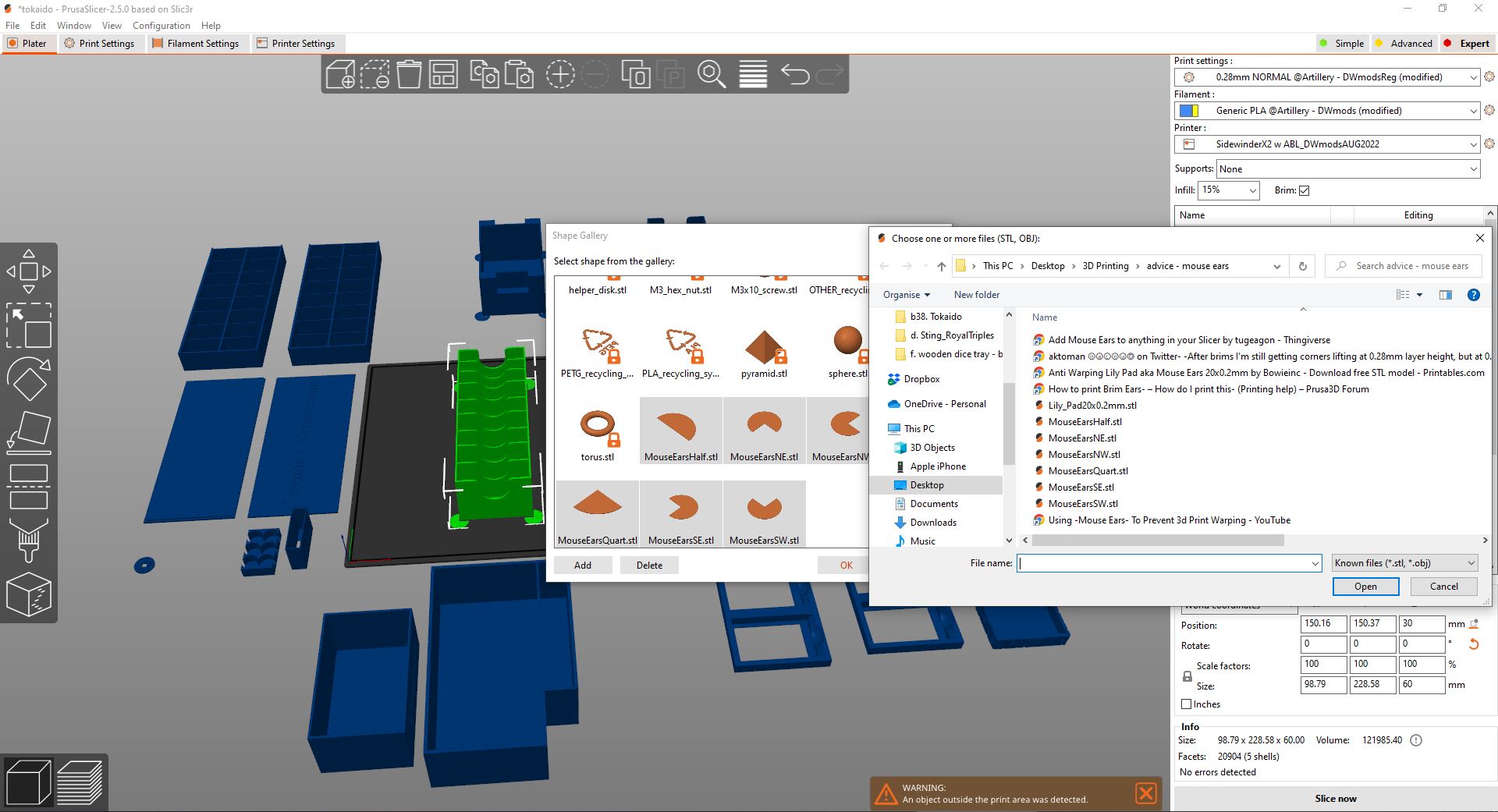Click the Undo arrow icon
This screenshot has height=812, width=1498.
794,75
